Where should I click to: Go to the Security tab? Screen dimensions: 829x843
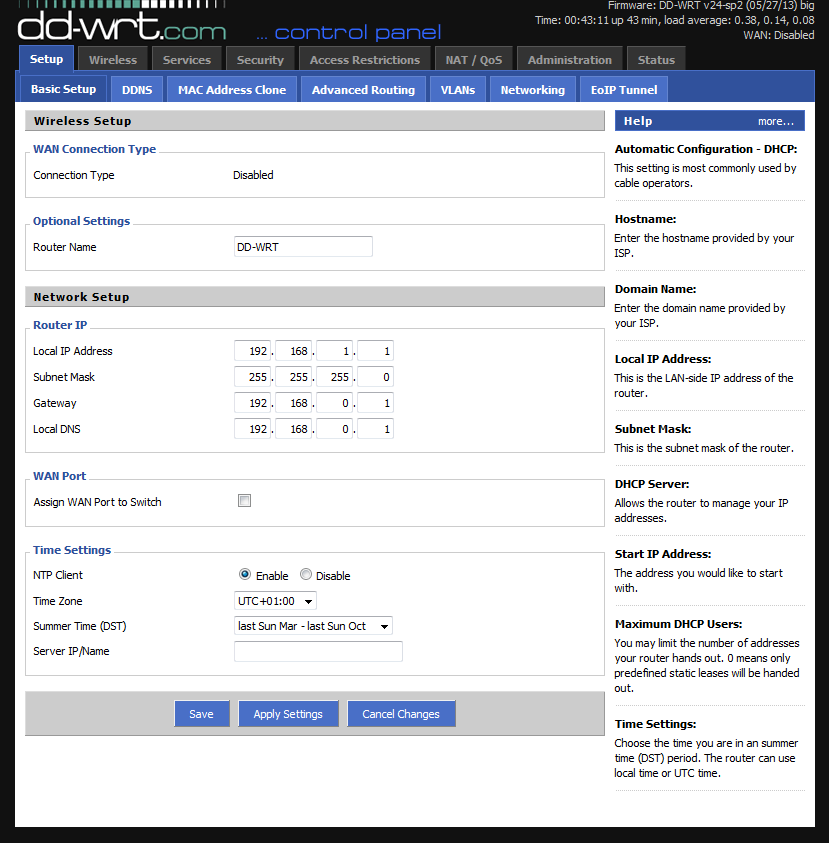click(260, 60)
